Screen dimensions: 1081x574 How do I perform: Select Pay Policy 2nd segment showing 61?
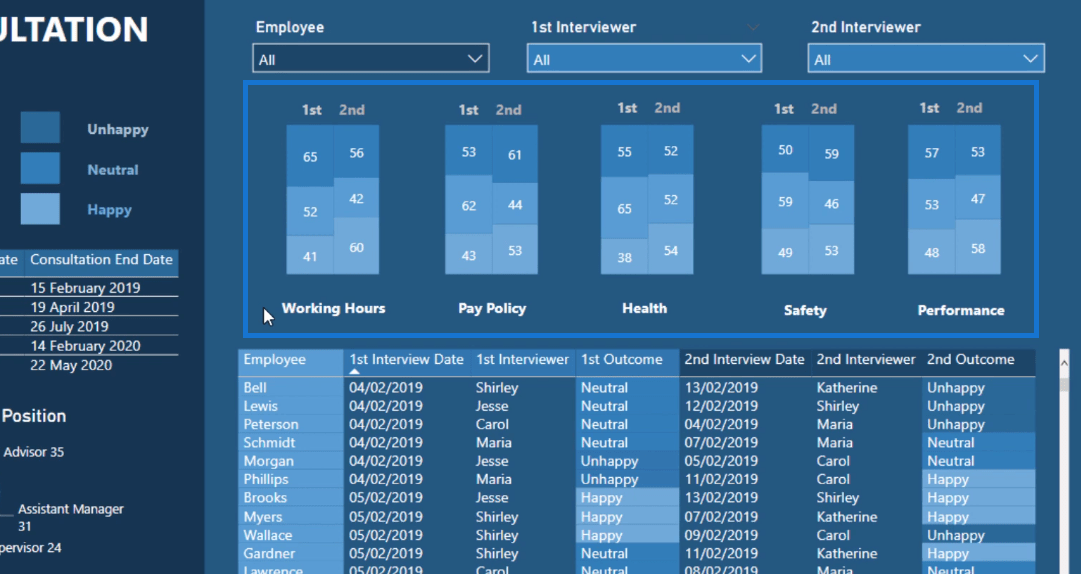[515, 154]
